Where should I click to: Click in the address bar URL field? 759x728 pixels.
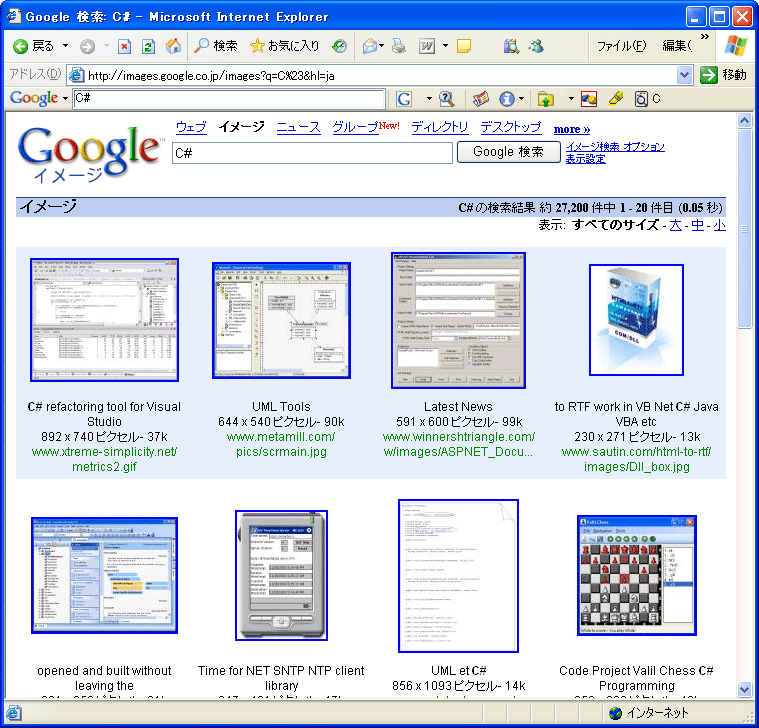(x=373, y=76)
